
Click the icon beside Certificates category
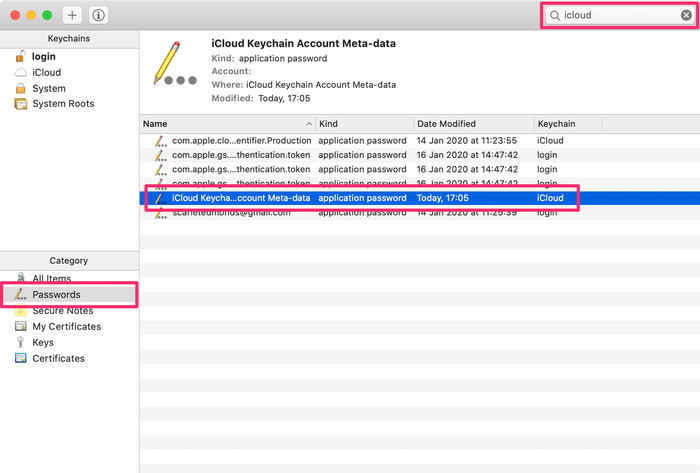tap(21, 358)
